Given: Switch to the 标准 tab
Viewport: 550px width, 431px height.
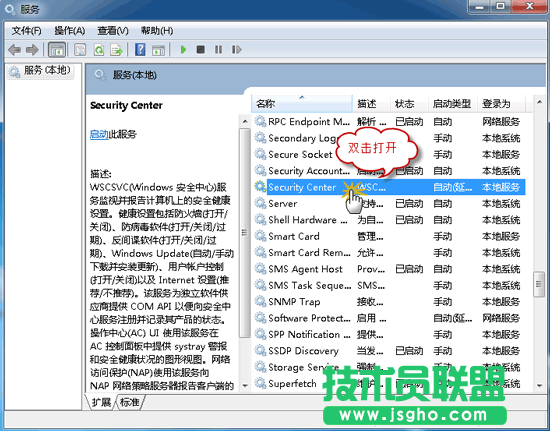Looking at the screenshot, I should pos(129,402).
